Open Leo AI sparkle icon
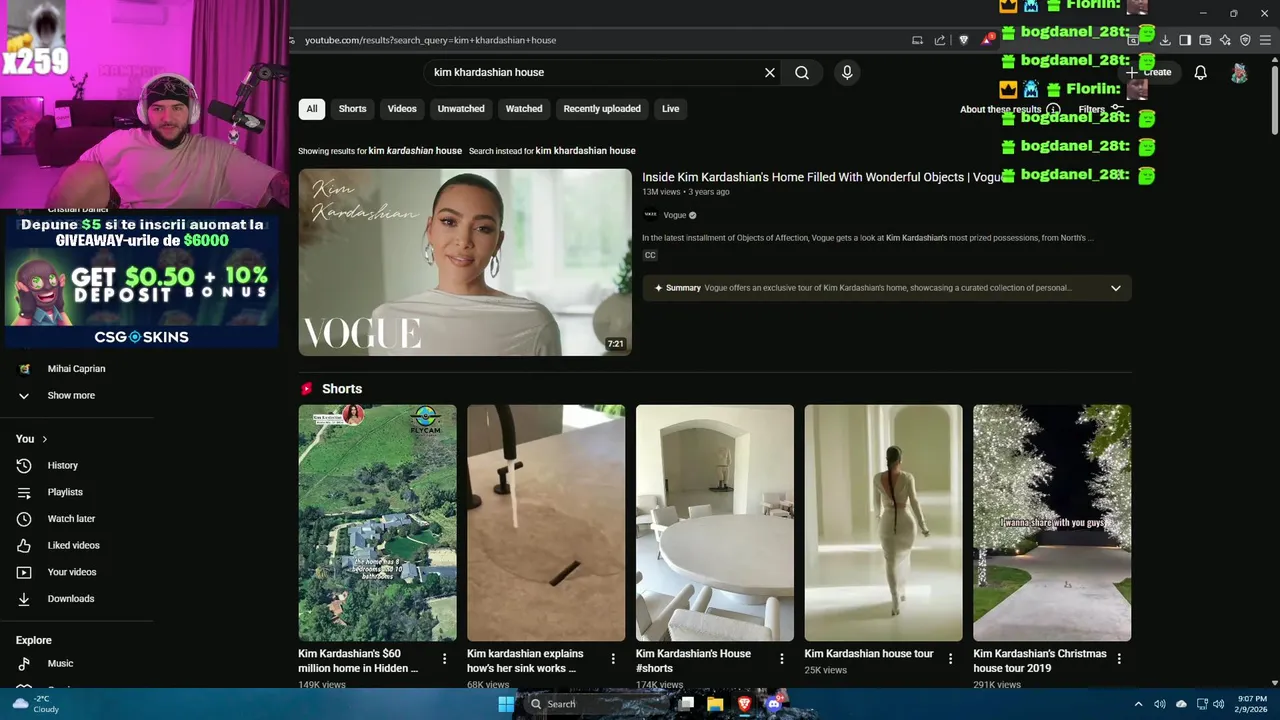1280x720 pixels. click(x=1225, y=40)
